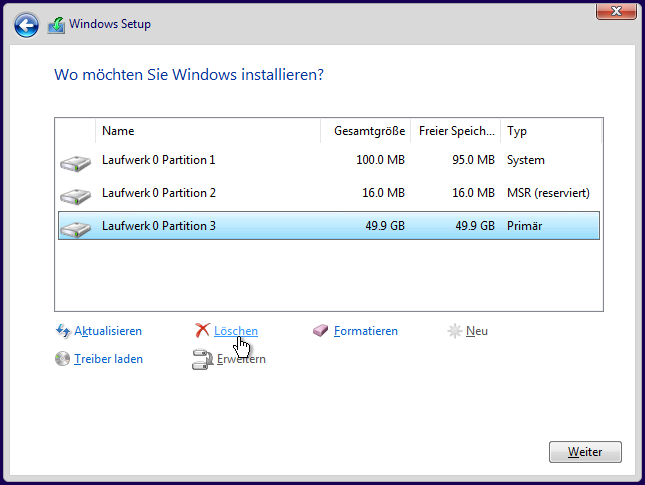Click the red X Löschen icon
The width and height of the screenshot is (645, 485).
[x=202, y=330]
